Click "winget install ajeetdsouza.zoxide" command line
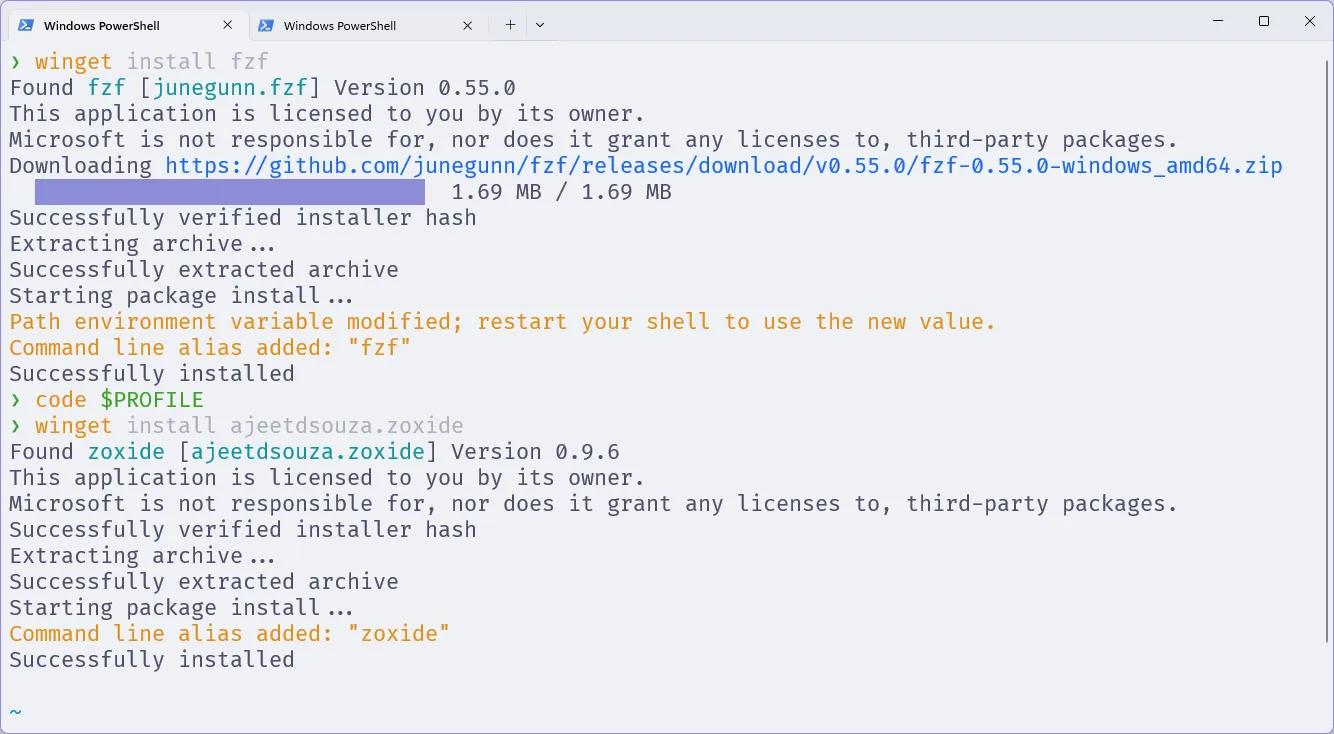 [237, 426]
